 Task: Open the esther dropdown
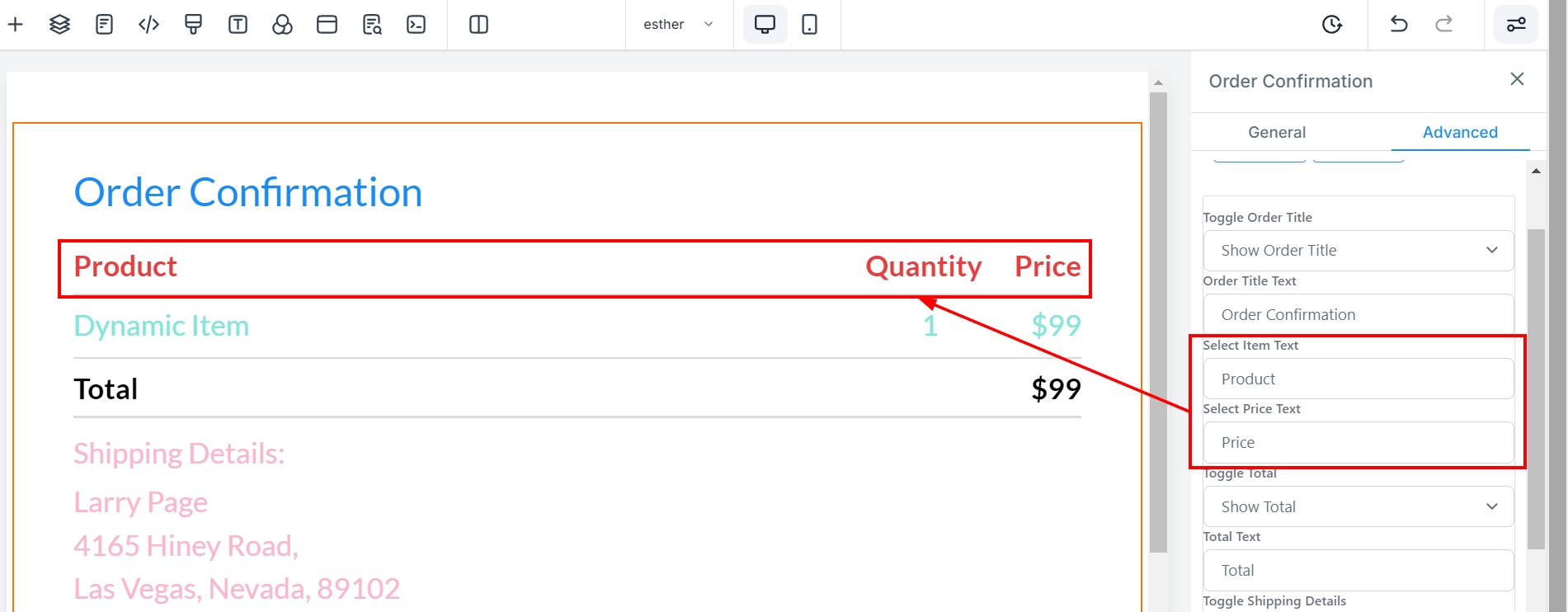(x=678, y=25)
